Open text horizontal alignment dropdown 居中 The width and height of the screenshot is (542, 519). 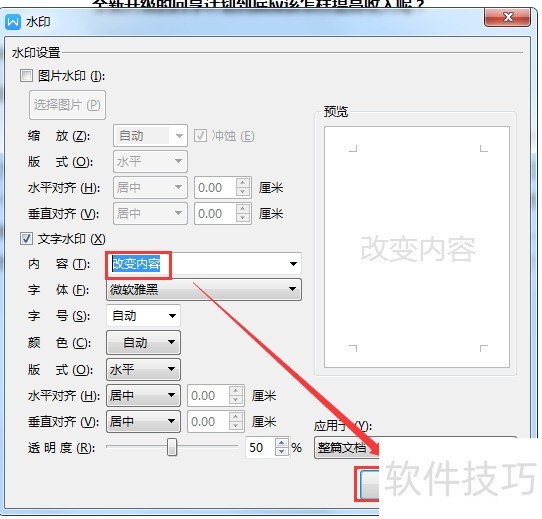(143, 395)
